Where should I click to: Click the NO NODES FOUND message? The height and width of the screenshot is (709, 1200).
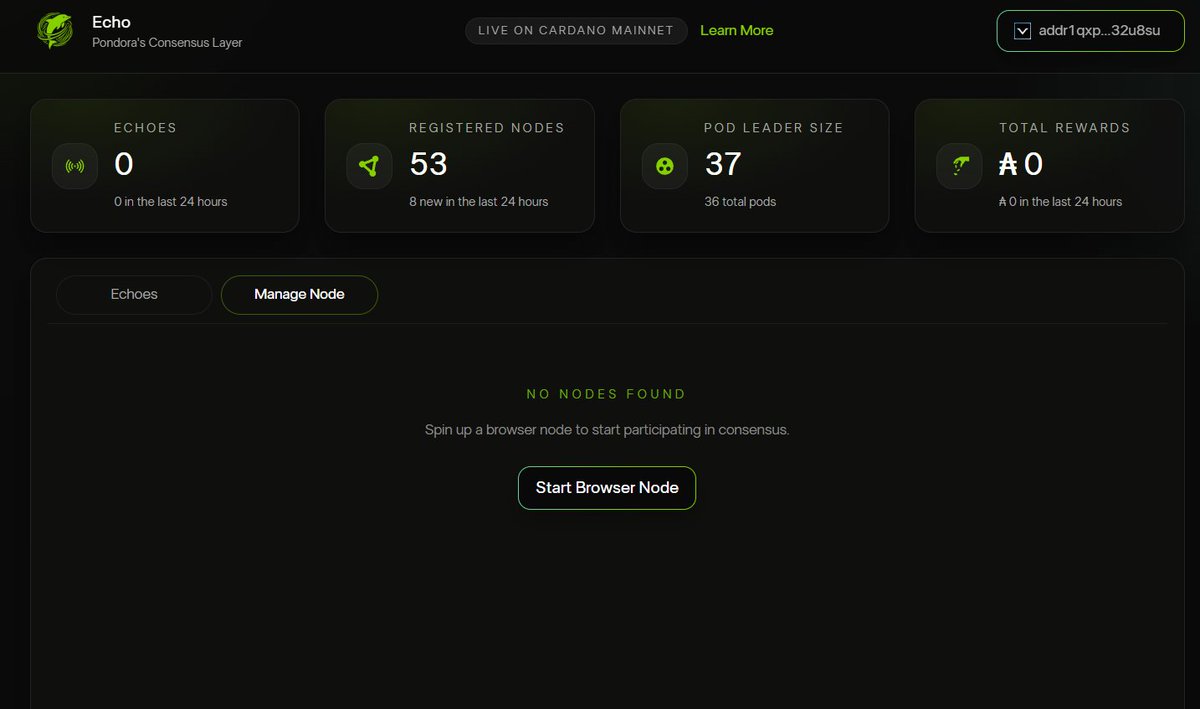[607, 394]
